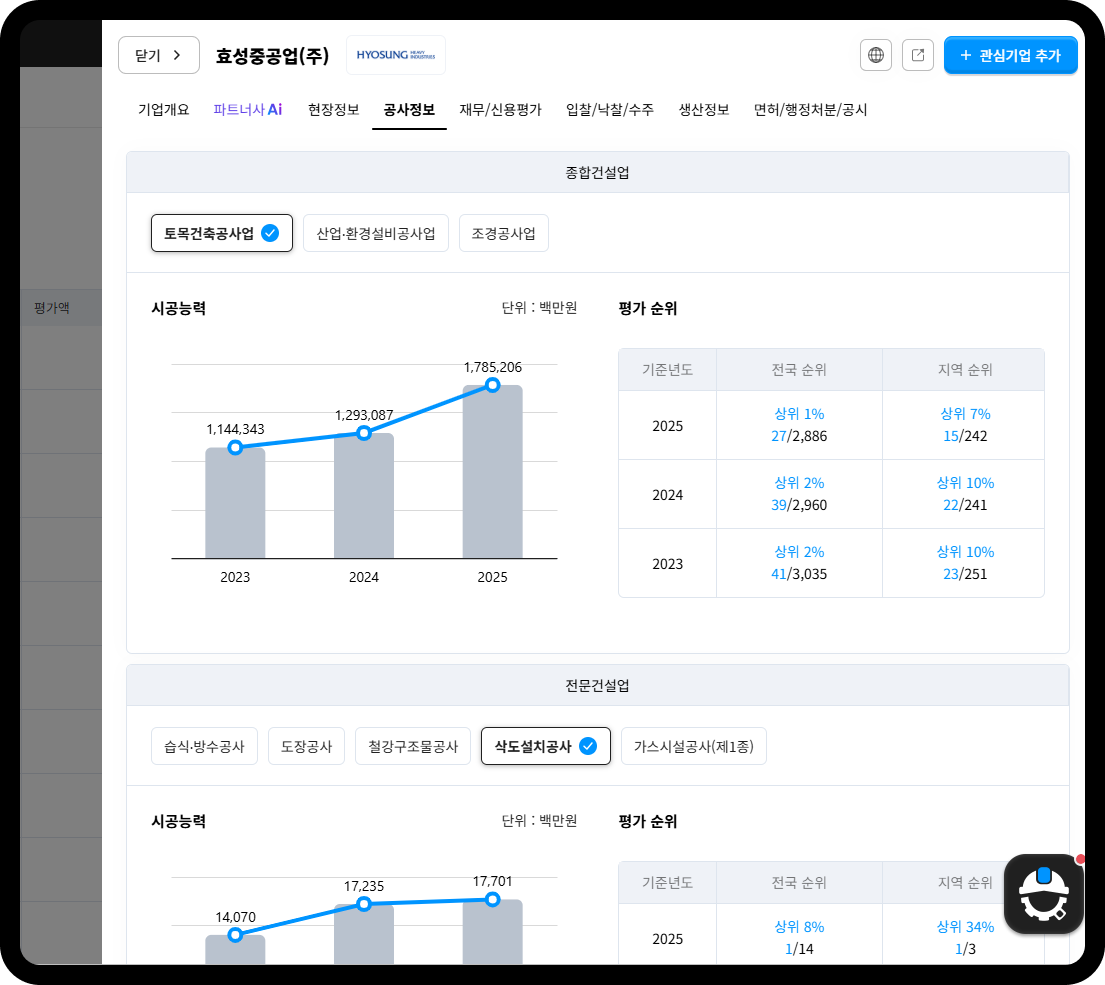Click the Hyosung Heavy Industries logo
This screenshot has width=1105, height=985.
pos(396,55)
